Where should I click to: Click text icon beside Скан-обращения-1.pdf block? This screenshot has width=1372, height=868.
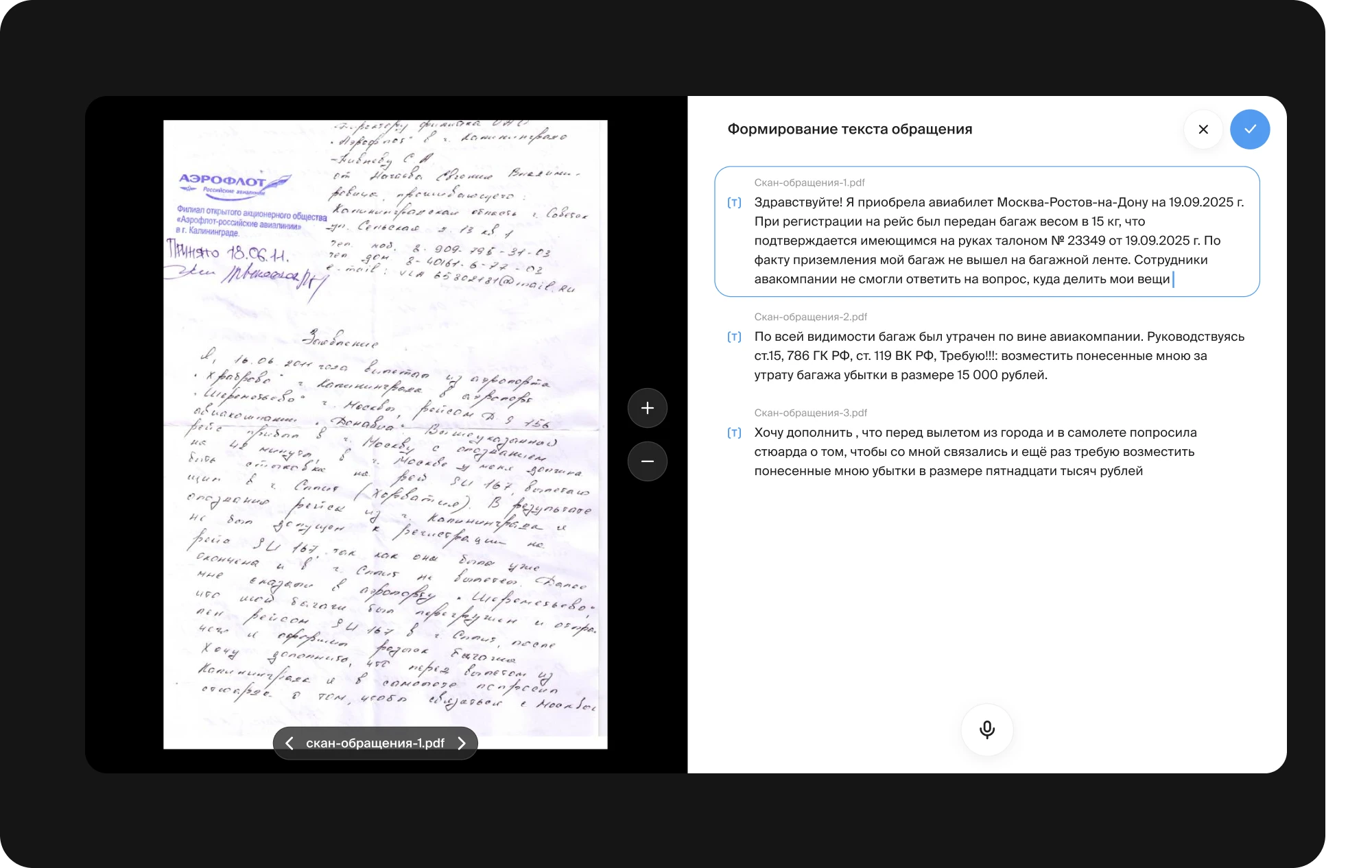(734, 202)
